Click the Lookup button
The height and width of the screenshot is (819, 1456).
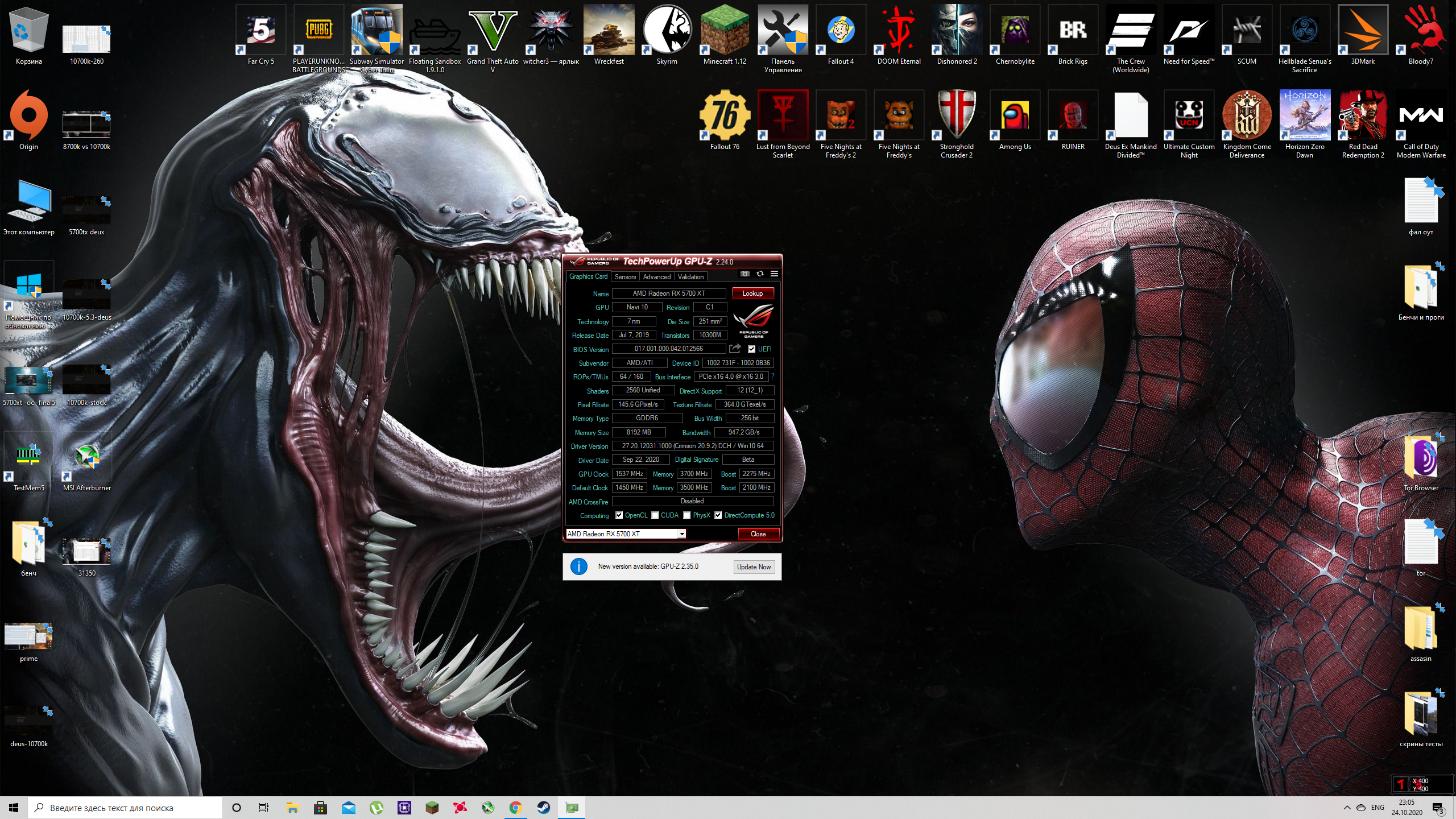[752, 293]
